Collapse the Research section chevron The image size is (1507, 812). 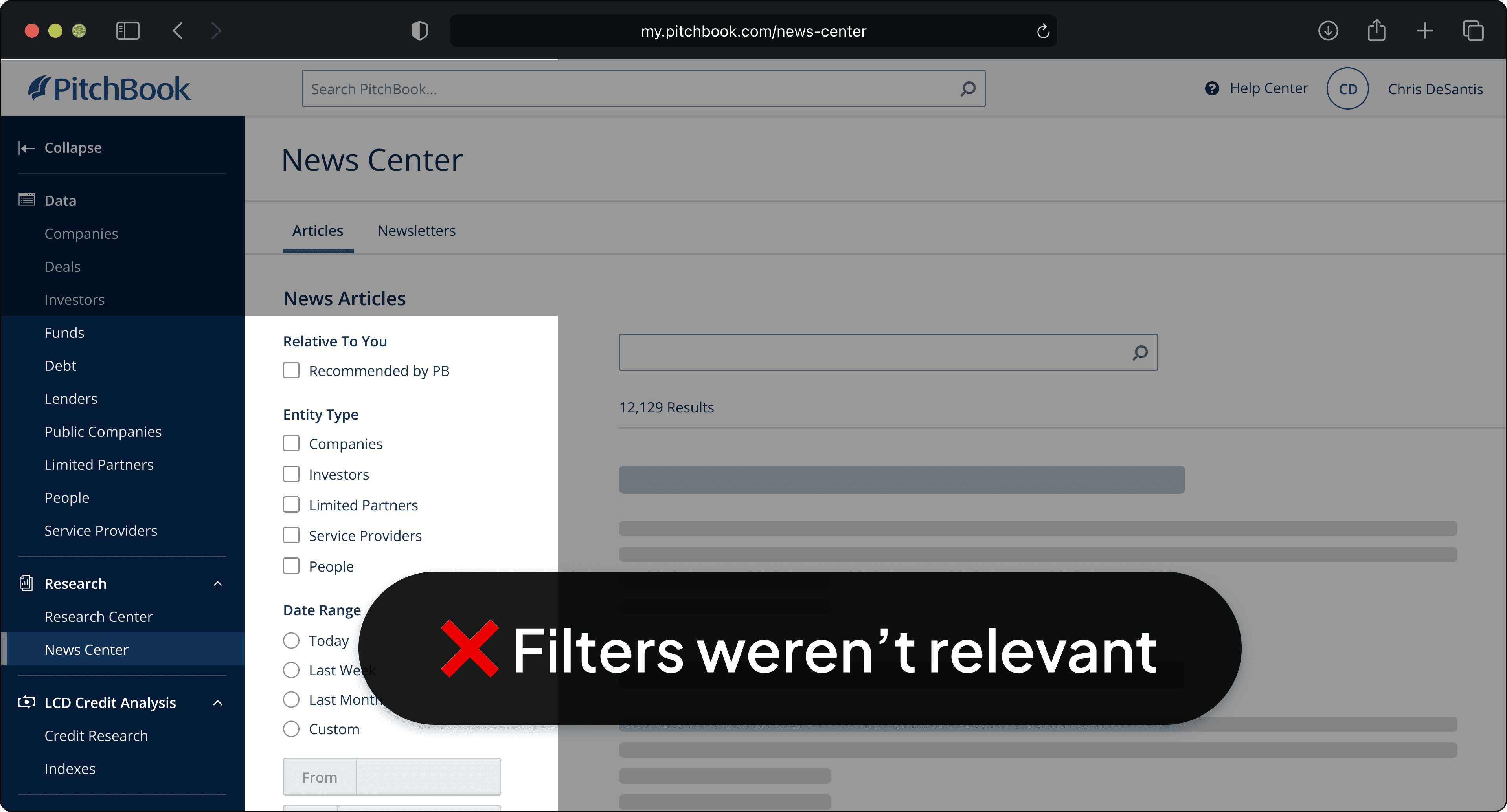coord(218,583)
